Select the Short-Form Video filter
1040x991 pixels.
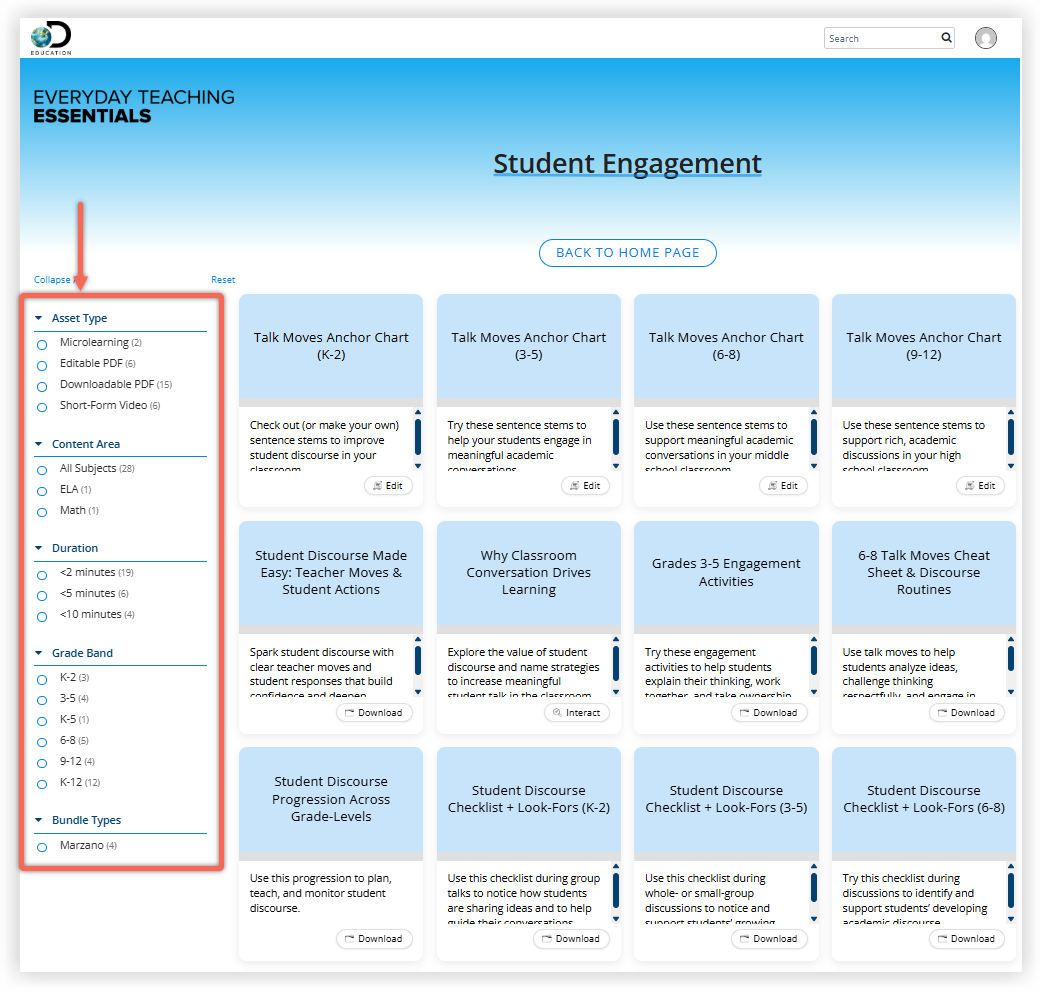tap(42, 407)
